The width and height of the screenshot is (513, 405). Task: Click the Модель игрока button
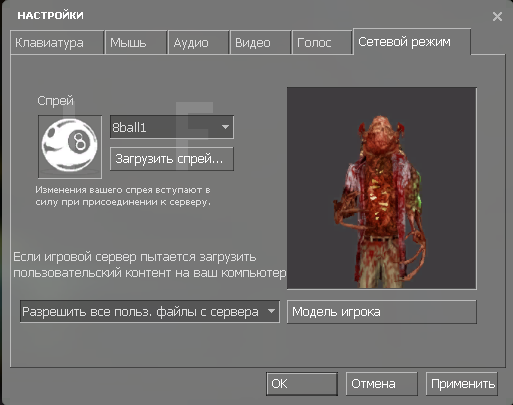click(382, 312)
